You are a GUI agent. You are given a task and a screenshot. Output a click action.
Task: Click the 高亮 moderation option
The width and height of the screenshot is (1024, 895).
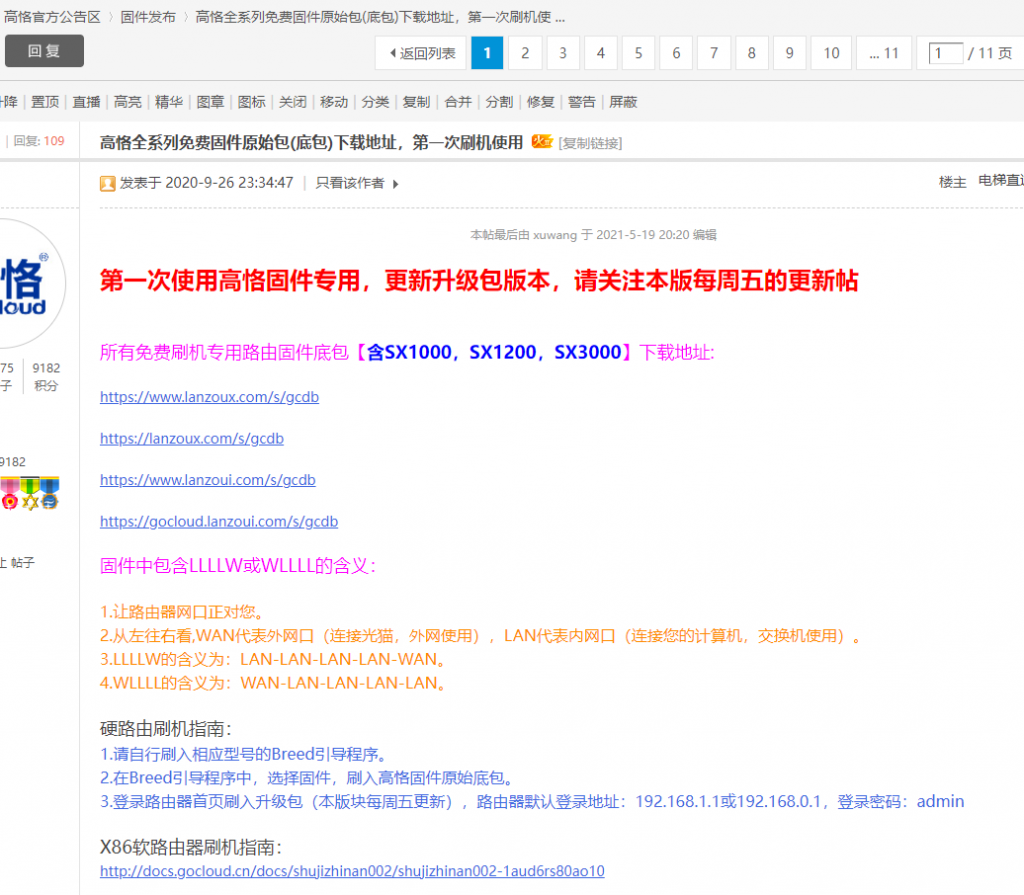[127, 102]
